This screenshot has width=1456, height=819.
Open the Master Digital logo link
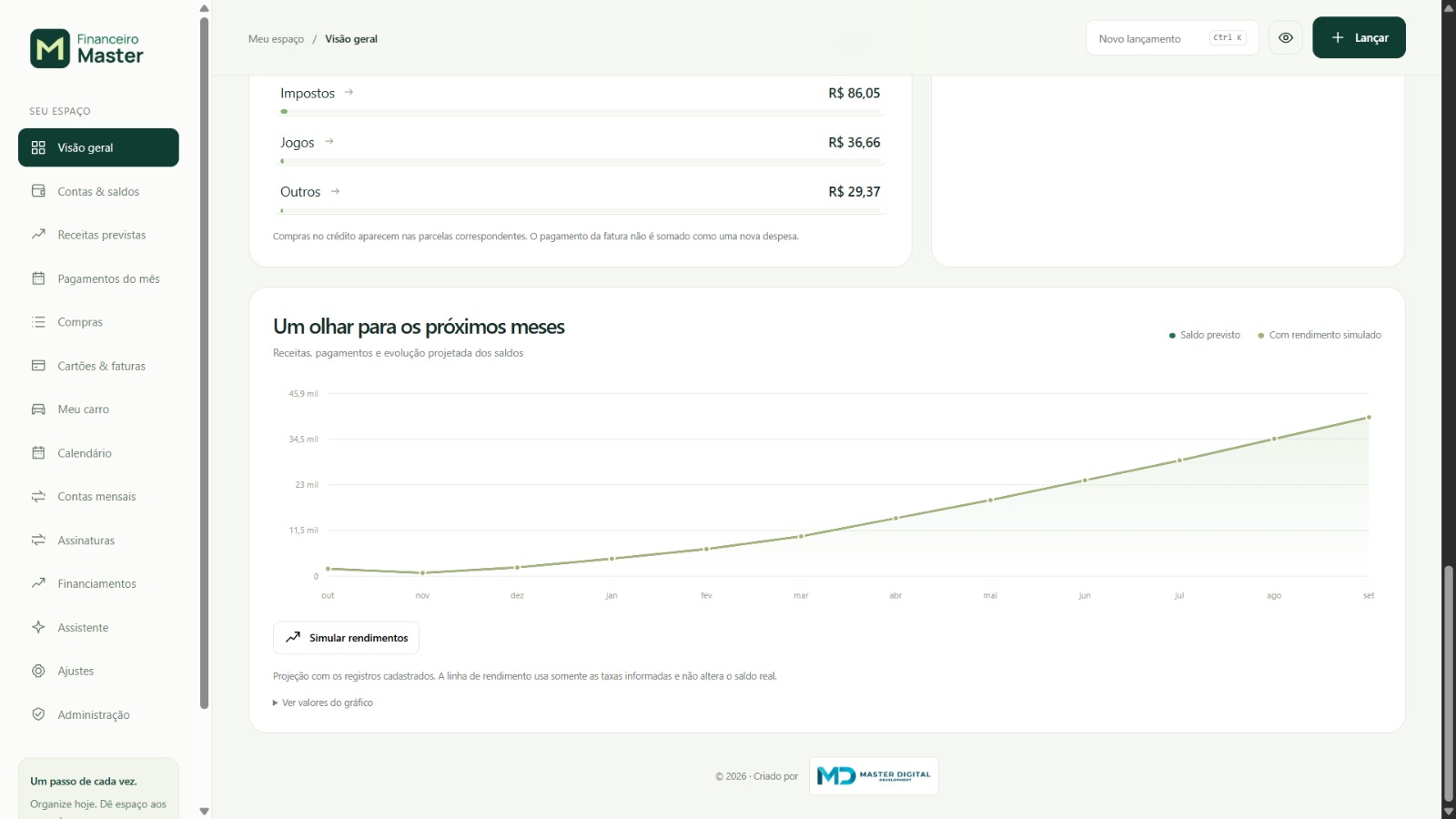pos(874,776)
